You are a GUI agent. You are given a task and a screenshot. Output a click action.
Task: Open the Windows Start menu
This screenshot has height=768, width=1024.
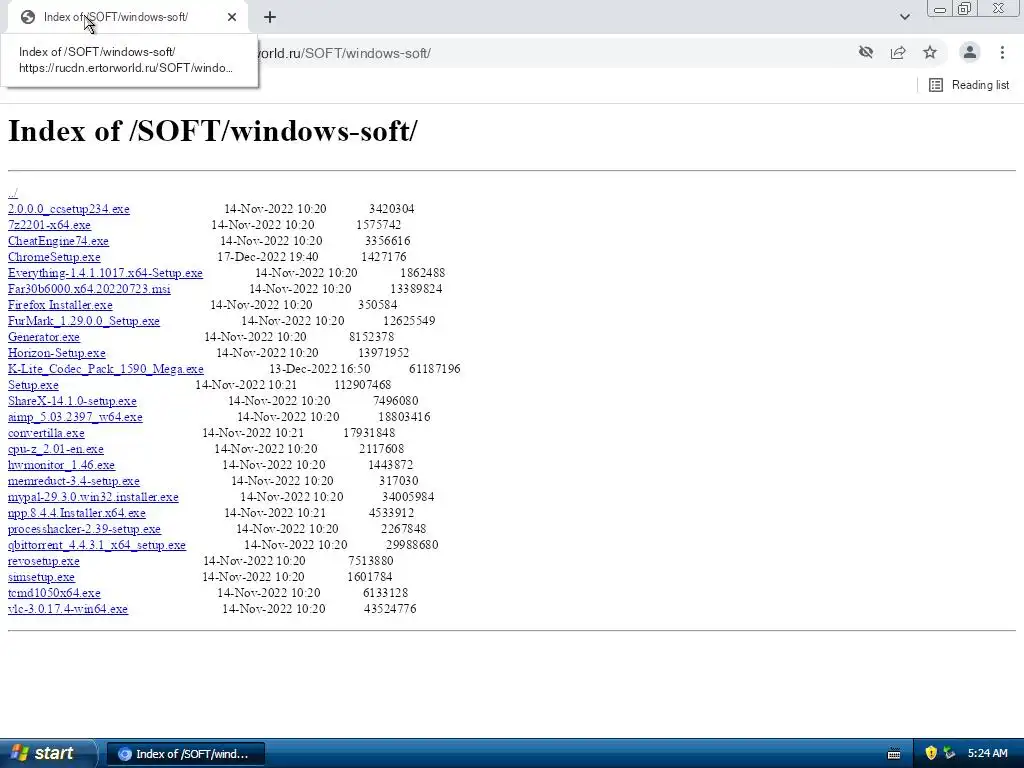click(x=46, y=754)
